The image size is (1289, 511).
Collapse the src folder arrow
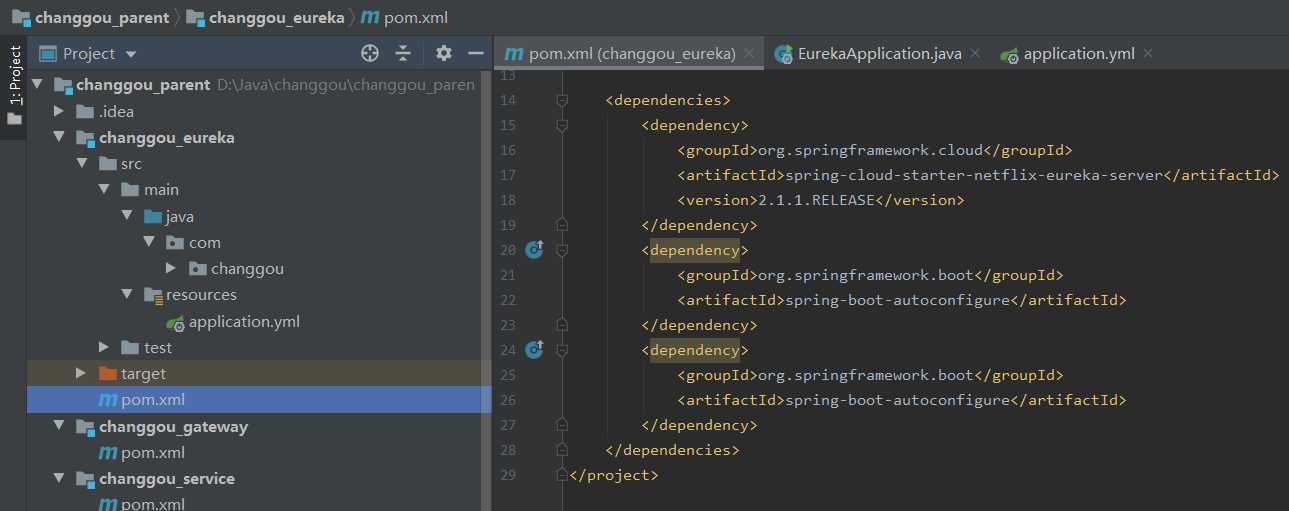82,163
